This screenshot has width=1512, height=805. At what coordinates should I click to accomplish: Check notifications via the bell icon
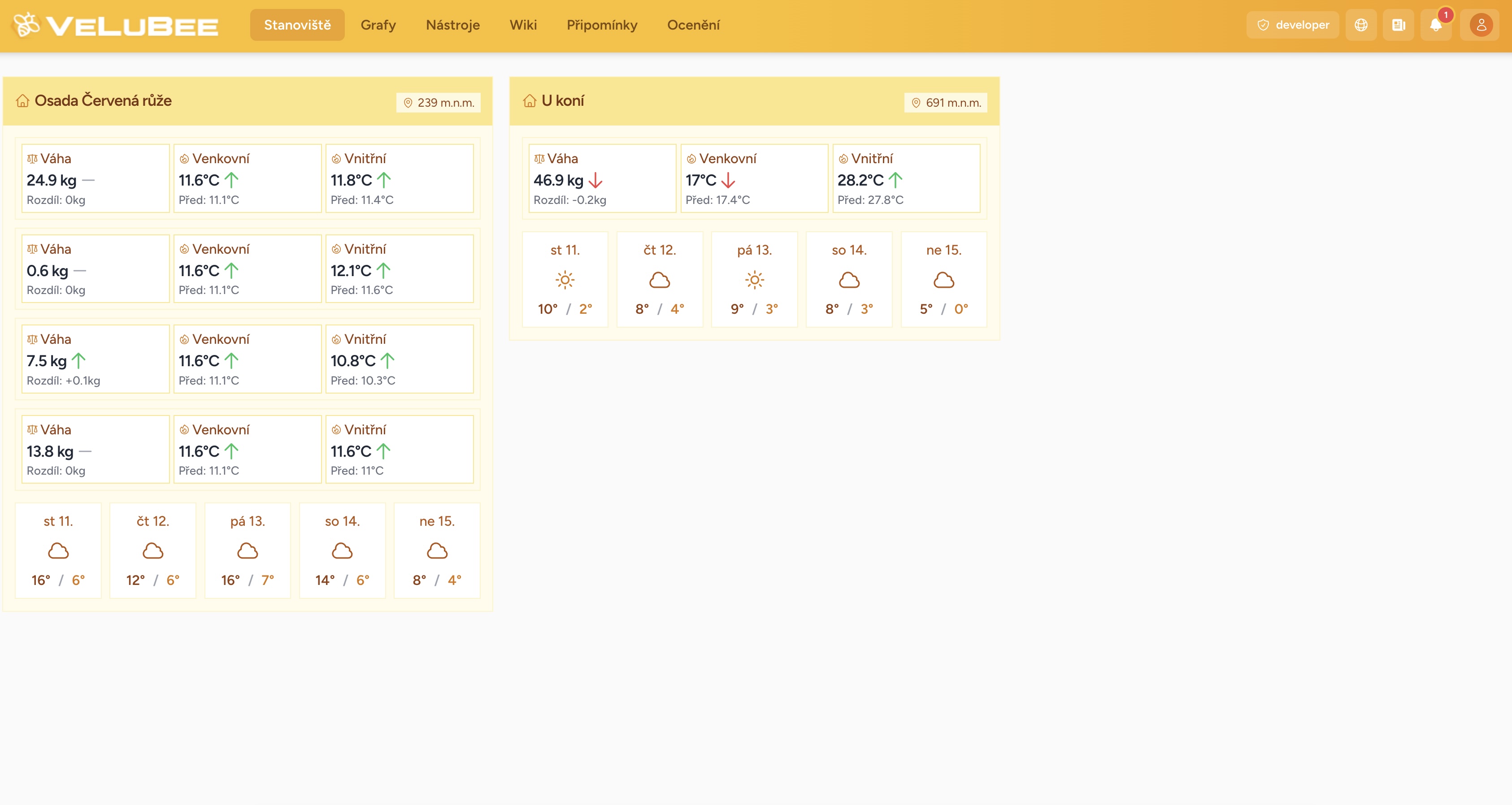click(1436, 25)
